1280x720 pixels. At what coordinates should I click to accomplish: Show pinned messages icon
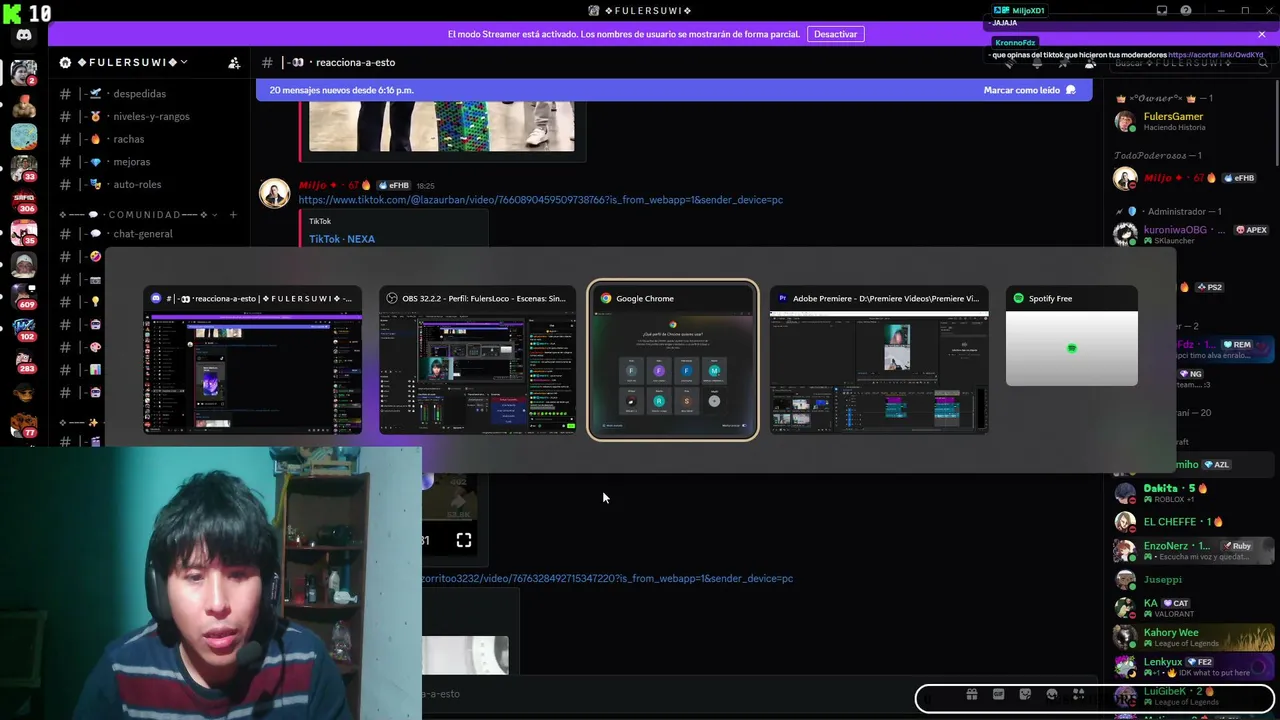(1063, 63)
